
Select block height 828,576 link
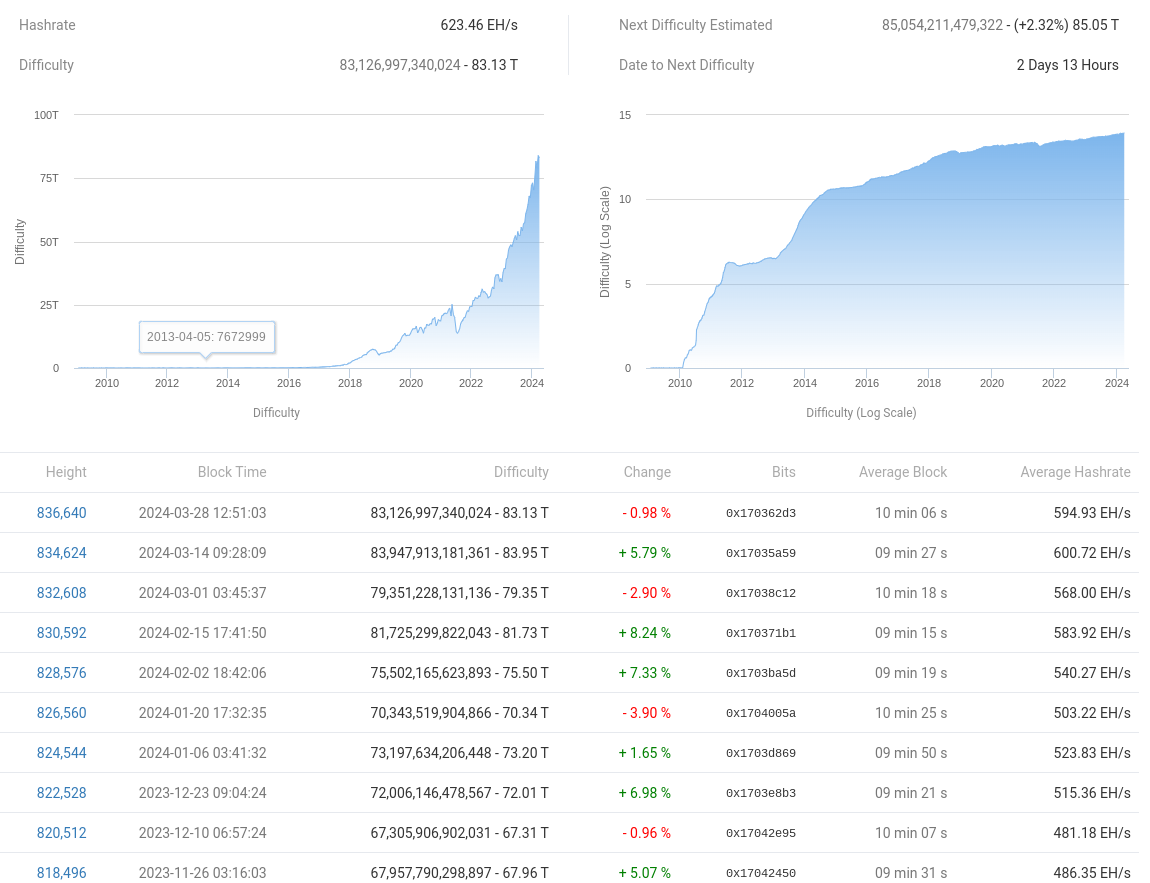pos(62,673)
